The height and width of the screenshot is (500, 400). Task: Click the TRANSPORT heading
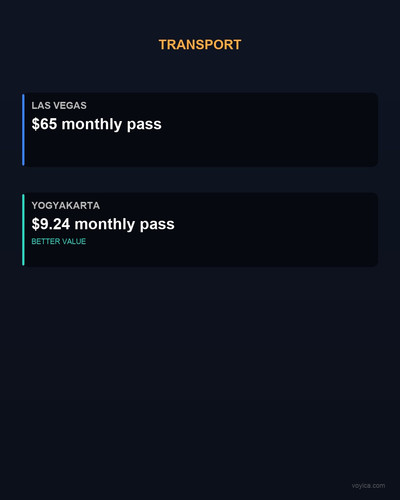(200, 45)
